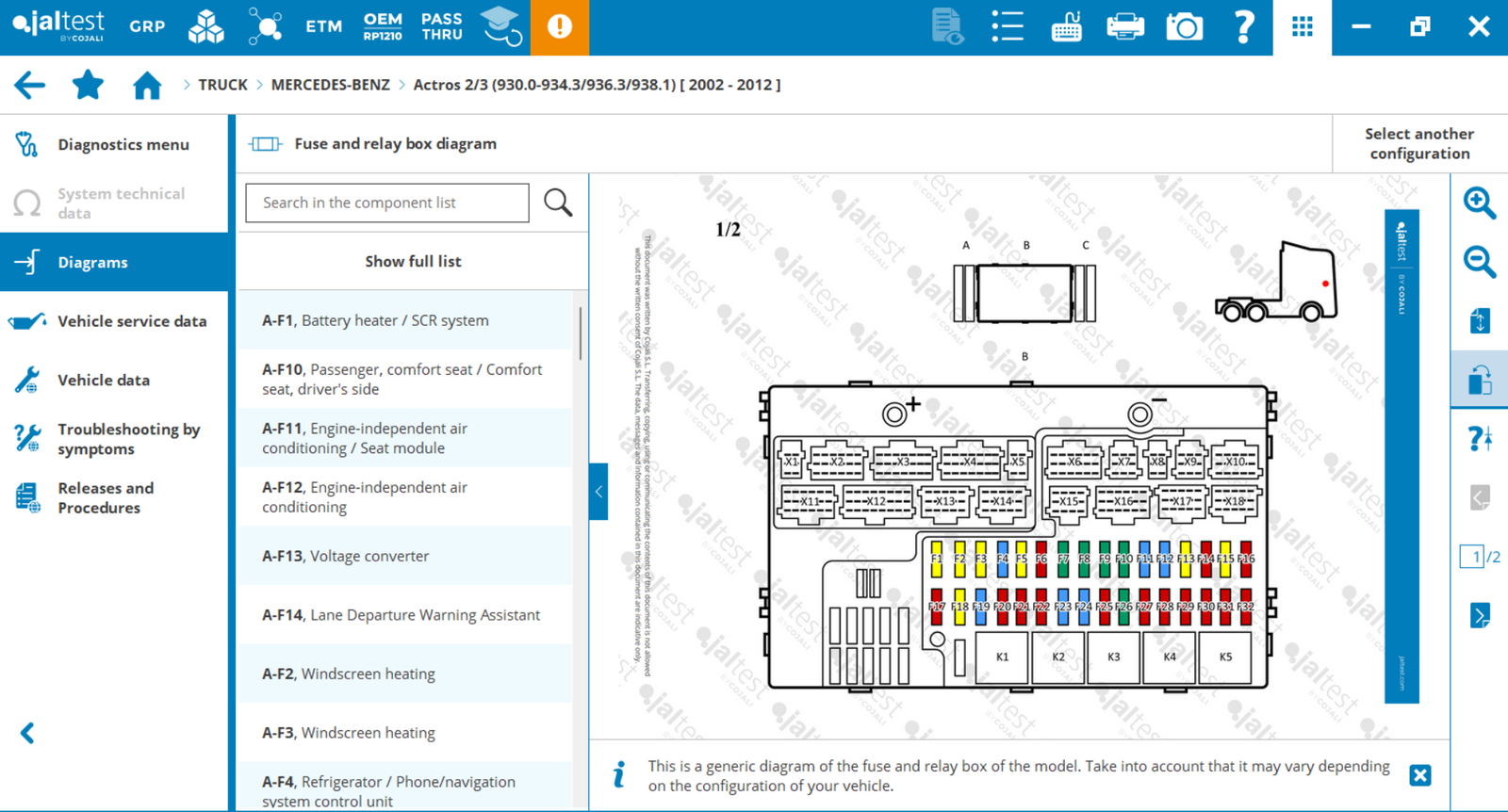
Task: Select Diagrams in sidebar
Action: click(114, 262)
